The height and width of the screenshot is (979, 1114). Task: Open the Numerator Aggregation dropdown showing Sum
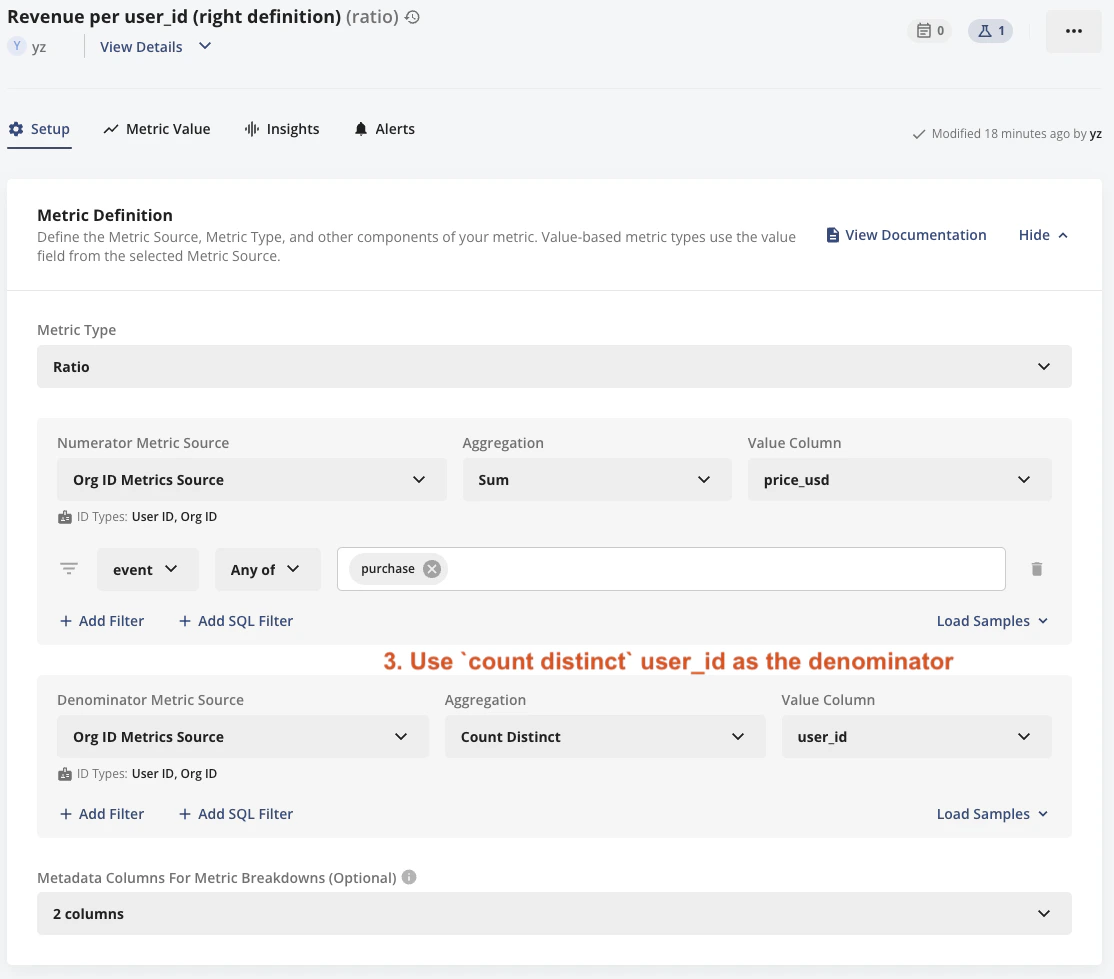coord(597,479)
